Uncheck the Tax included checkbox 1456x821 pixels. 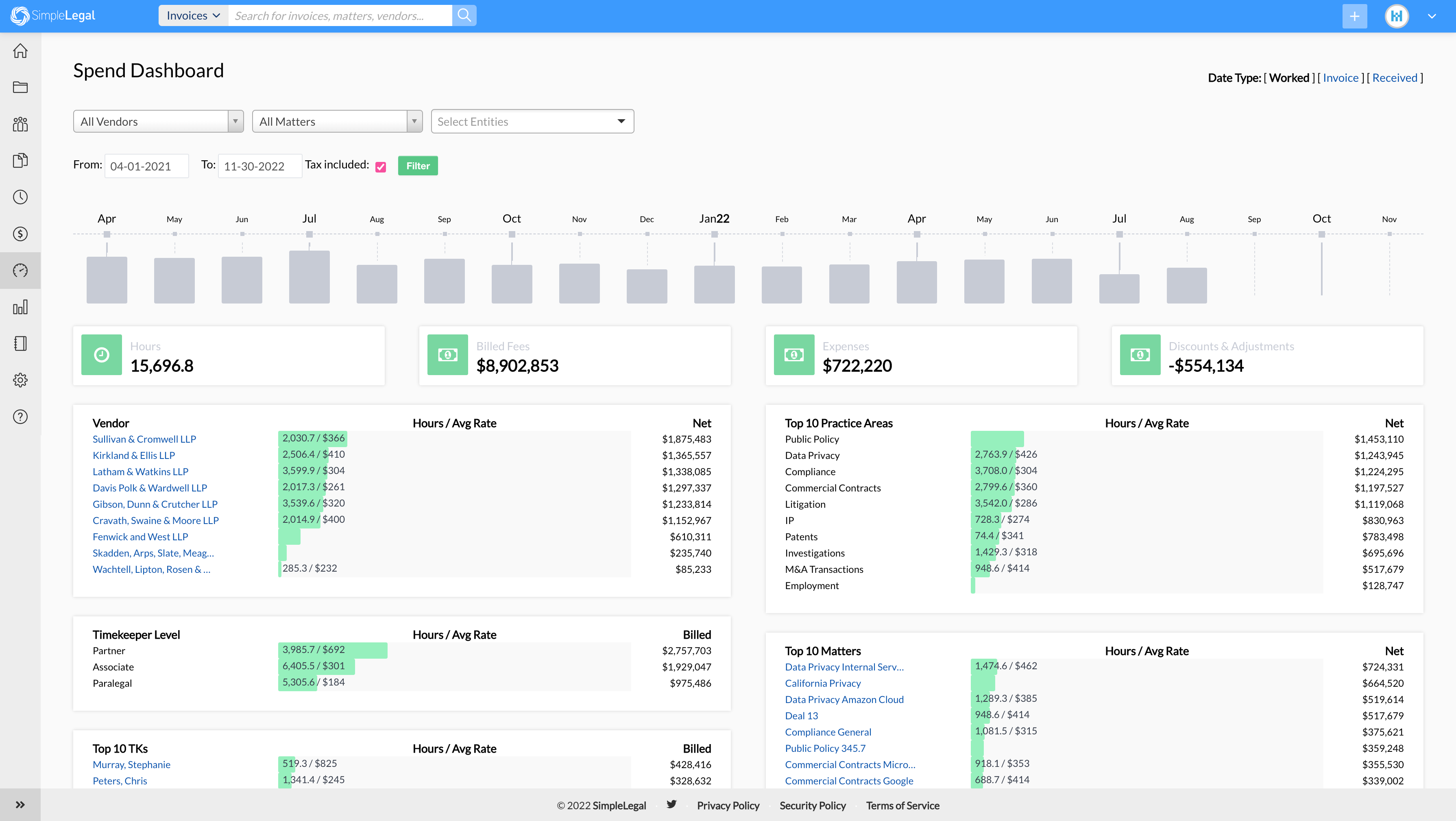[x=380, y=166]
